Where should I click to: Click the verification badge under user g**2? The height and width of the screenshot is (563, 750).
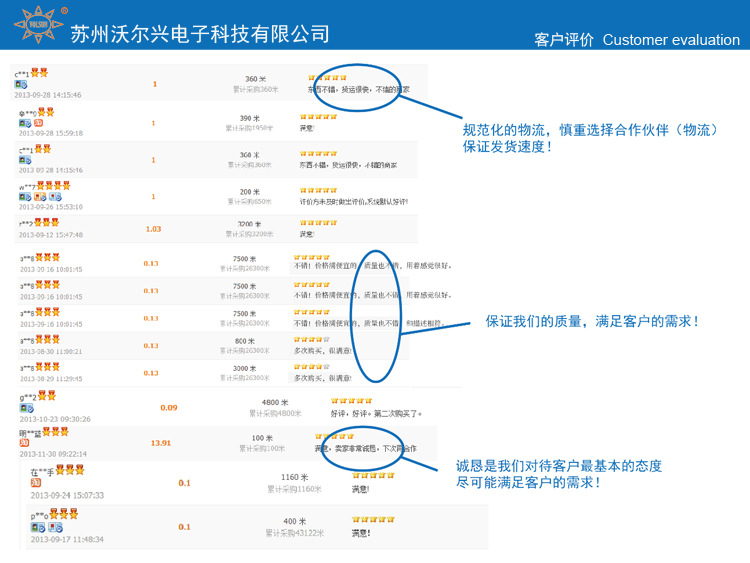pyautogui.click(x=24, y=408)
